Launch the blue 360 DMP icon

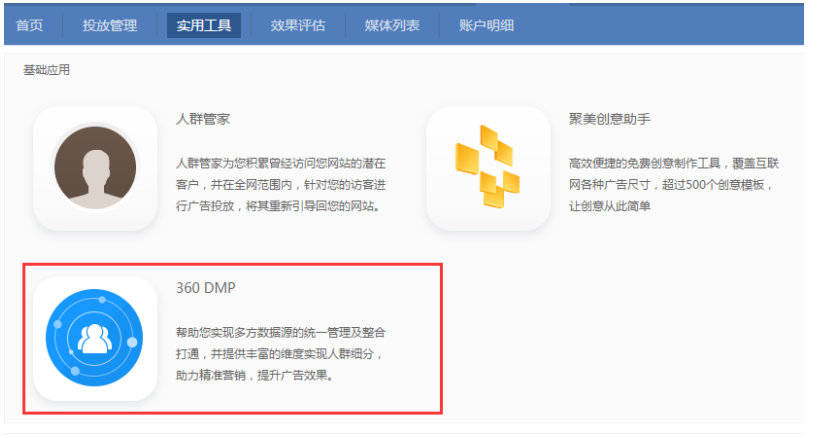[x=95, y=338]
